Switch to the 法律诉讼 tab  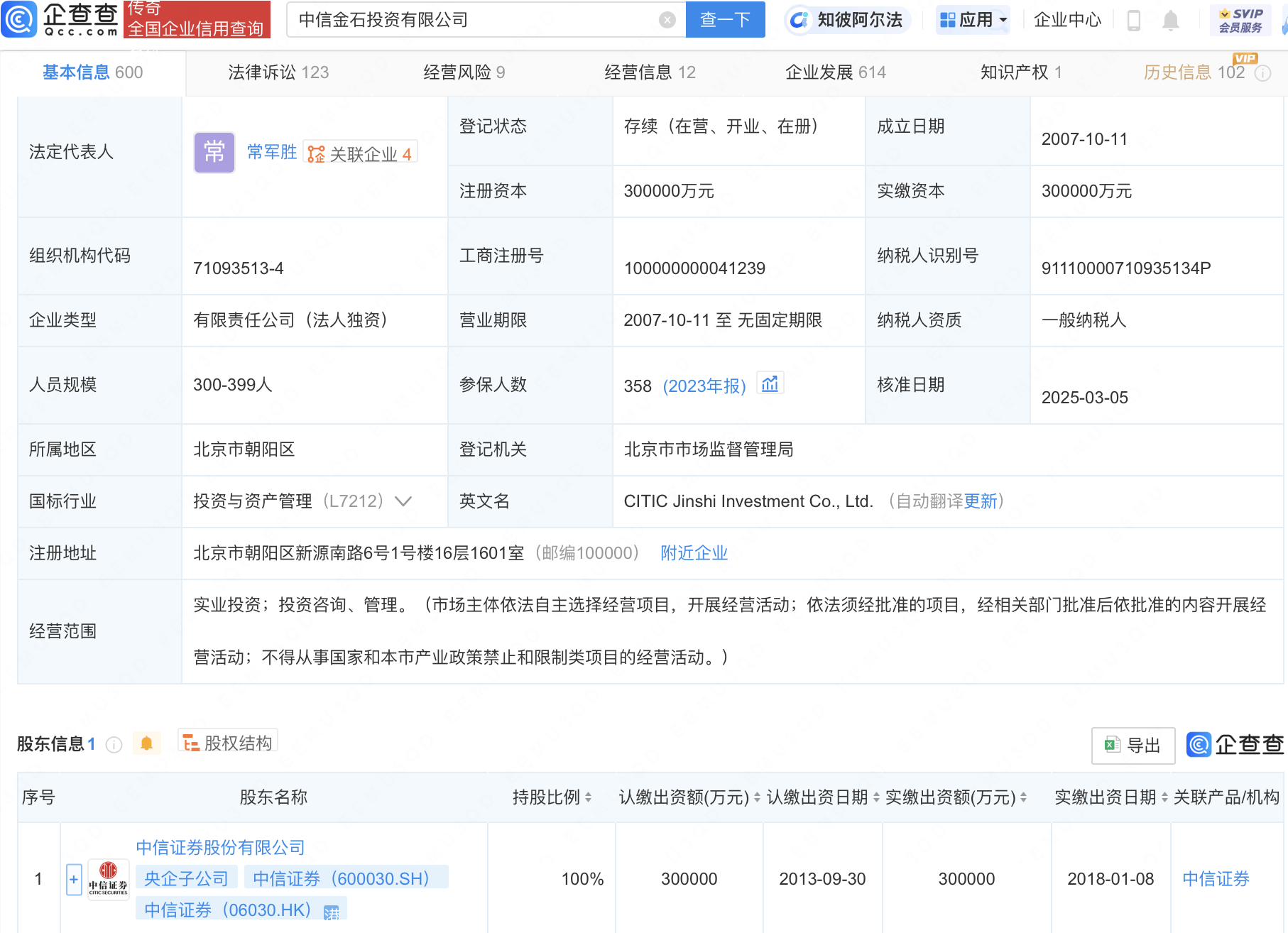[x=278, y=72]
